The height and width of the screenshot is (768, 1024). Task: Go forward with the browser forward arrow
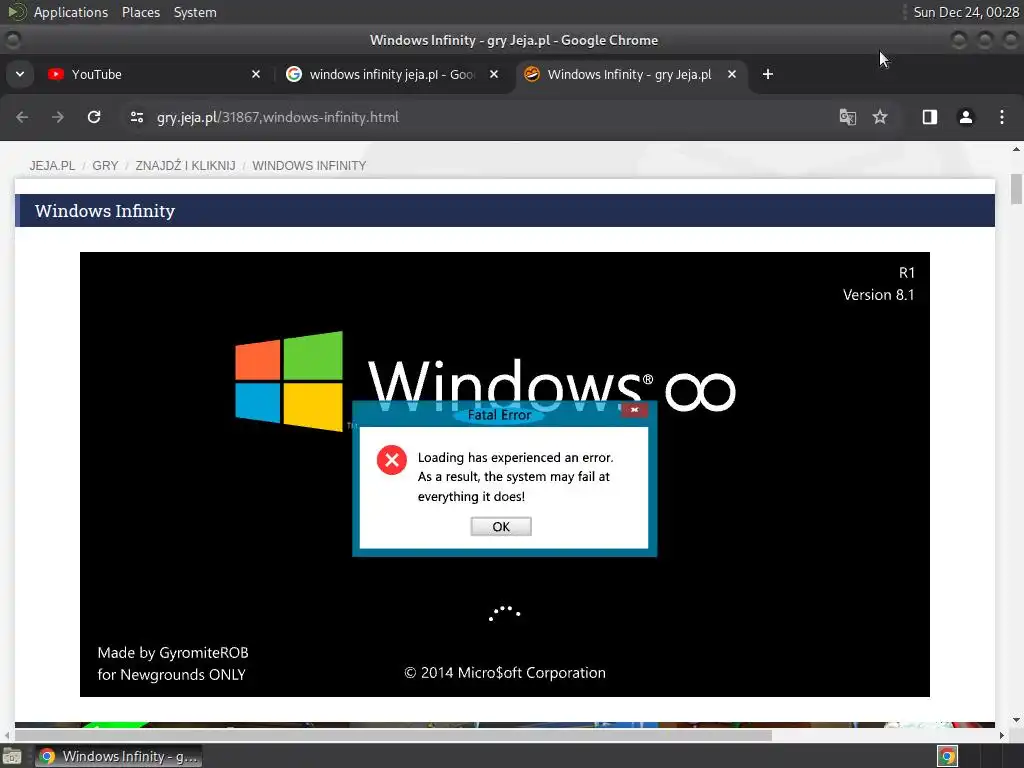coord(58,117)
